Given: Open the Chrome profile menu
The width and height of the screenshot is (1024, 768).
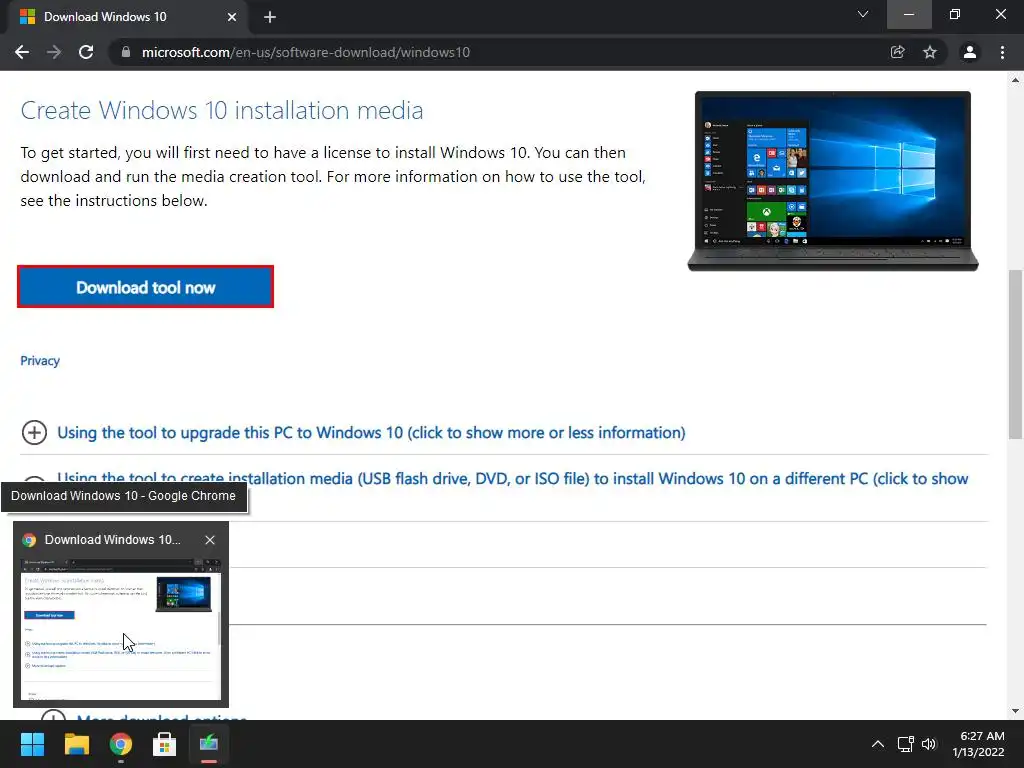Looking at the screenshot, I should [970, 52].
